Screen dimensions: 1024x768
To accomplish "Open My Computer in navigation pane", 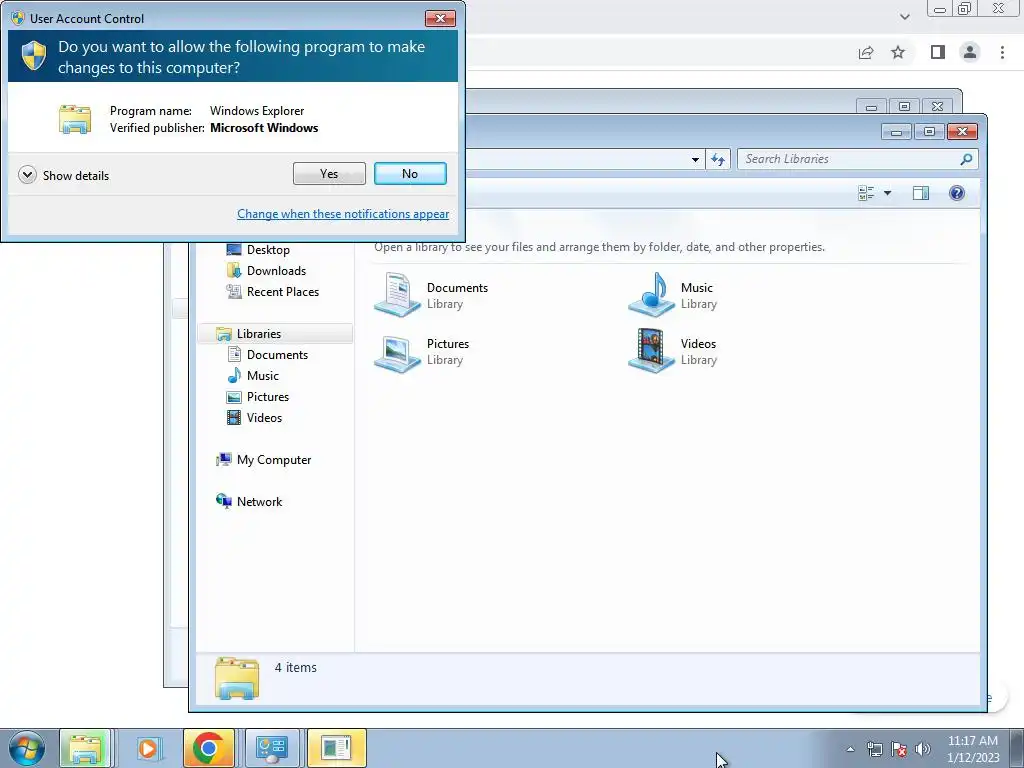I will click(x=274, y=460).
